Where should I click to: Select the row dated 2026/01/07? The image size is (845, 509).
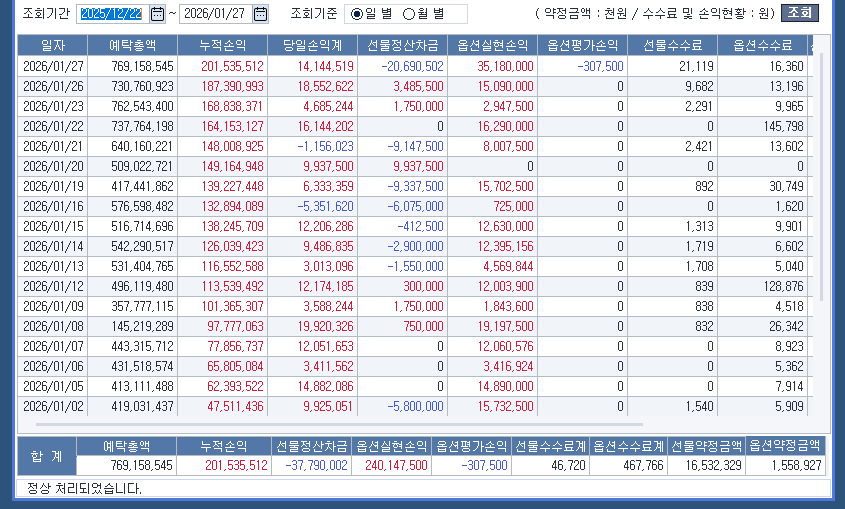415,346
